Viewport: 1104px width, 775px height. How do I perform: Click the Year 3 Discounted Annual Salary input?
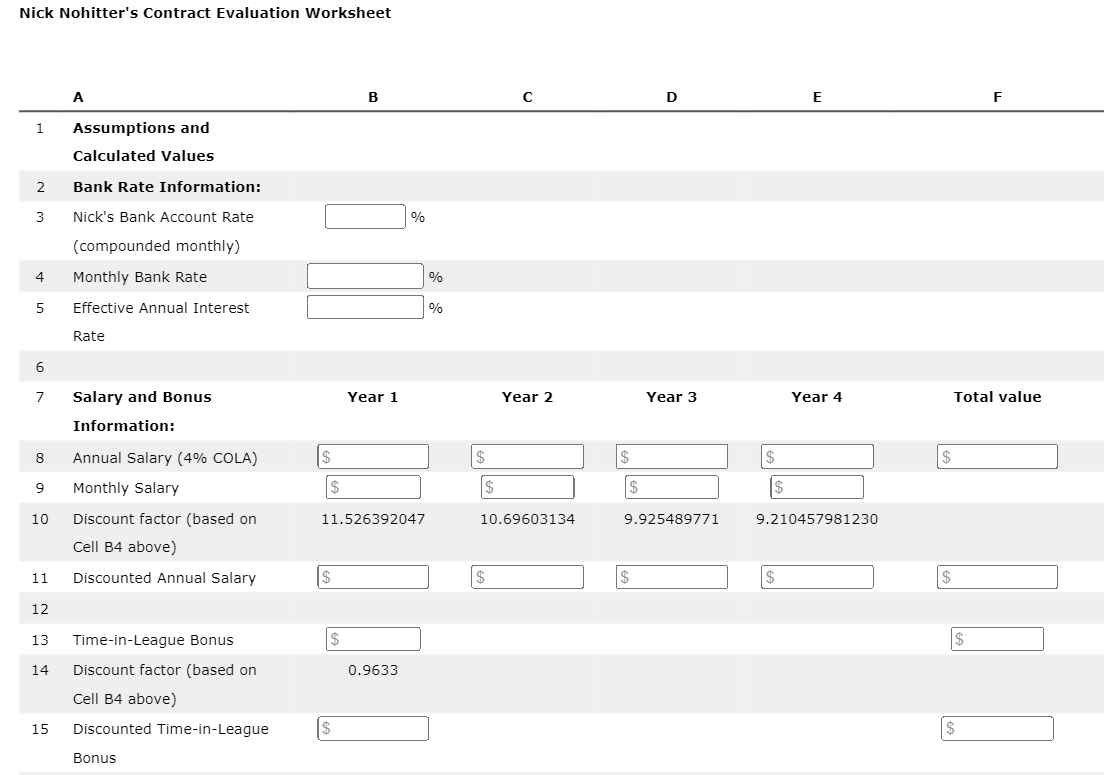pyautogui.click(x=671, y=576)
